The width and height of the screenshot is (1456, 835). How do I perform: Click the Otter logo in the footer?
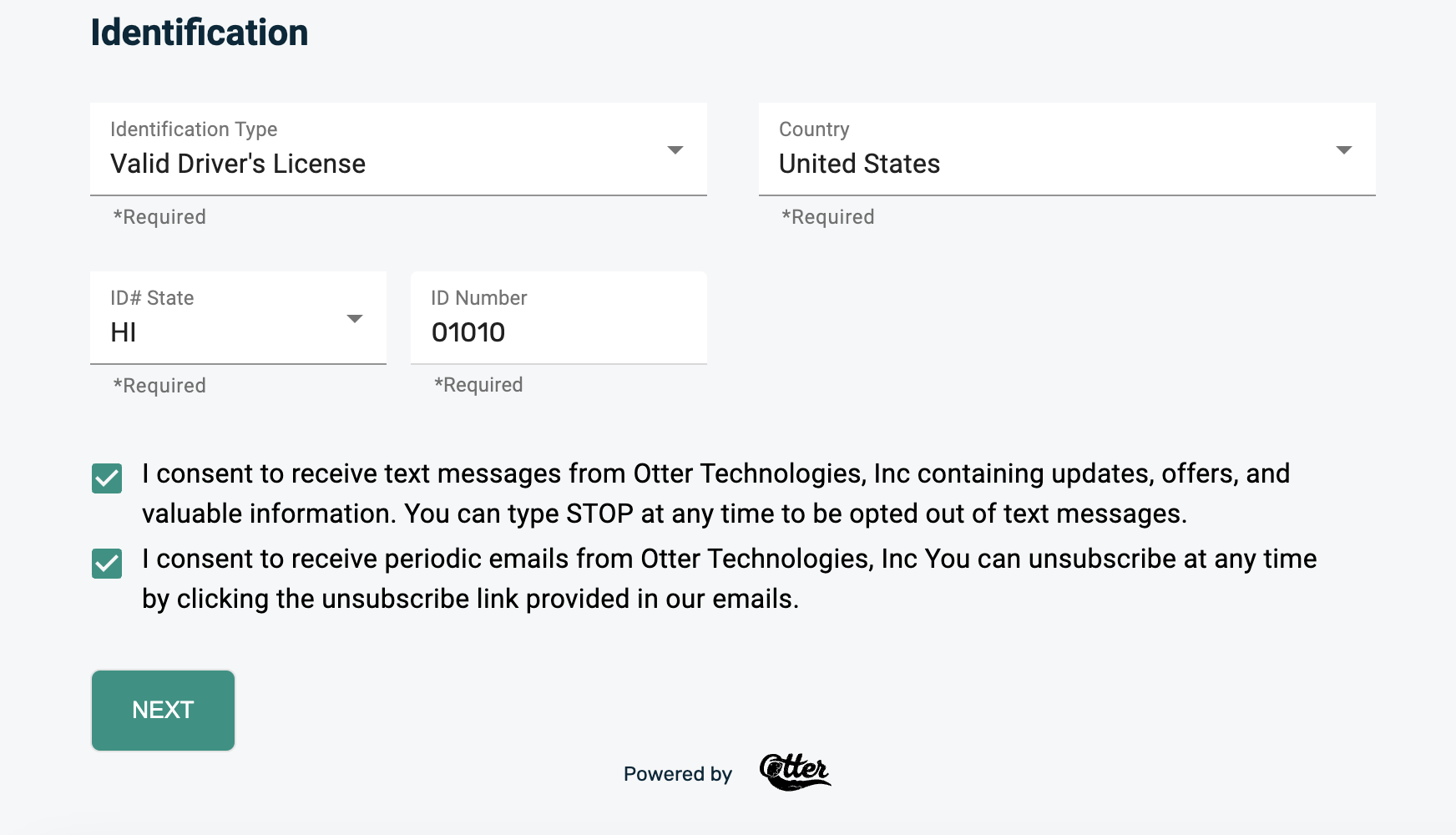pyautogui.click(x=794, y=772)
